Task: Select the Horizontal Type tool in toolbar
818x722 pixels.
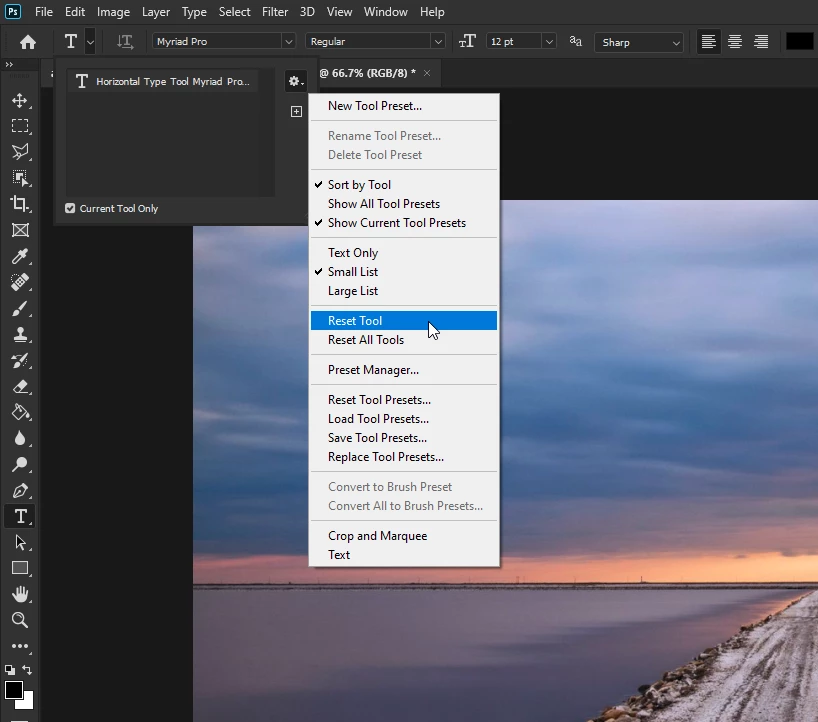Action: click(x=20, y=516)
